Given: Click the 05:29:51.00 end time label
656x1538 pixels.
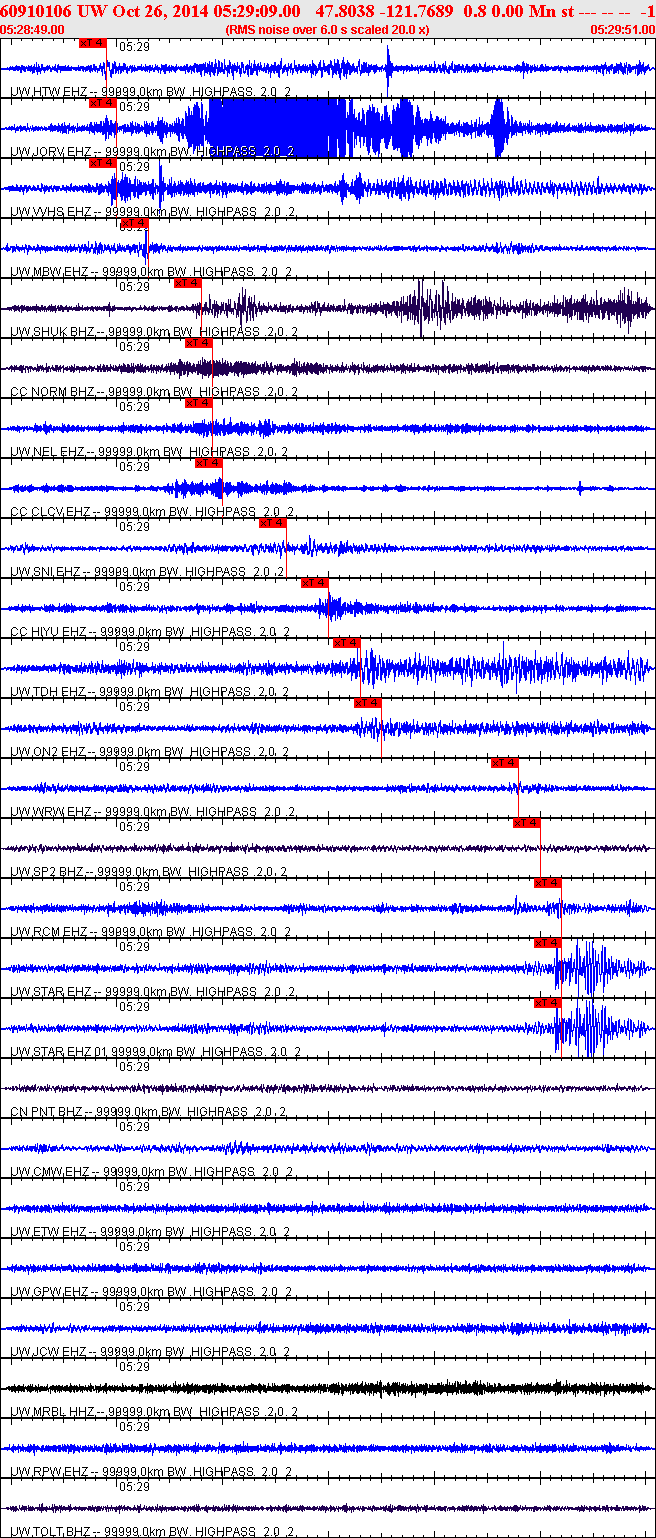Looking at the screenshot, I should click(622, 30).
